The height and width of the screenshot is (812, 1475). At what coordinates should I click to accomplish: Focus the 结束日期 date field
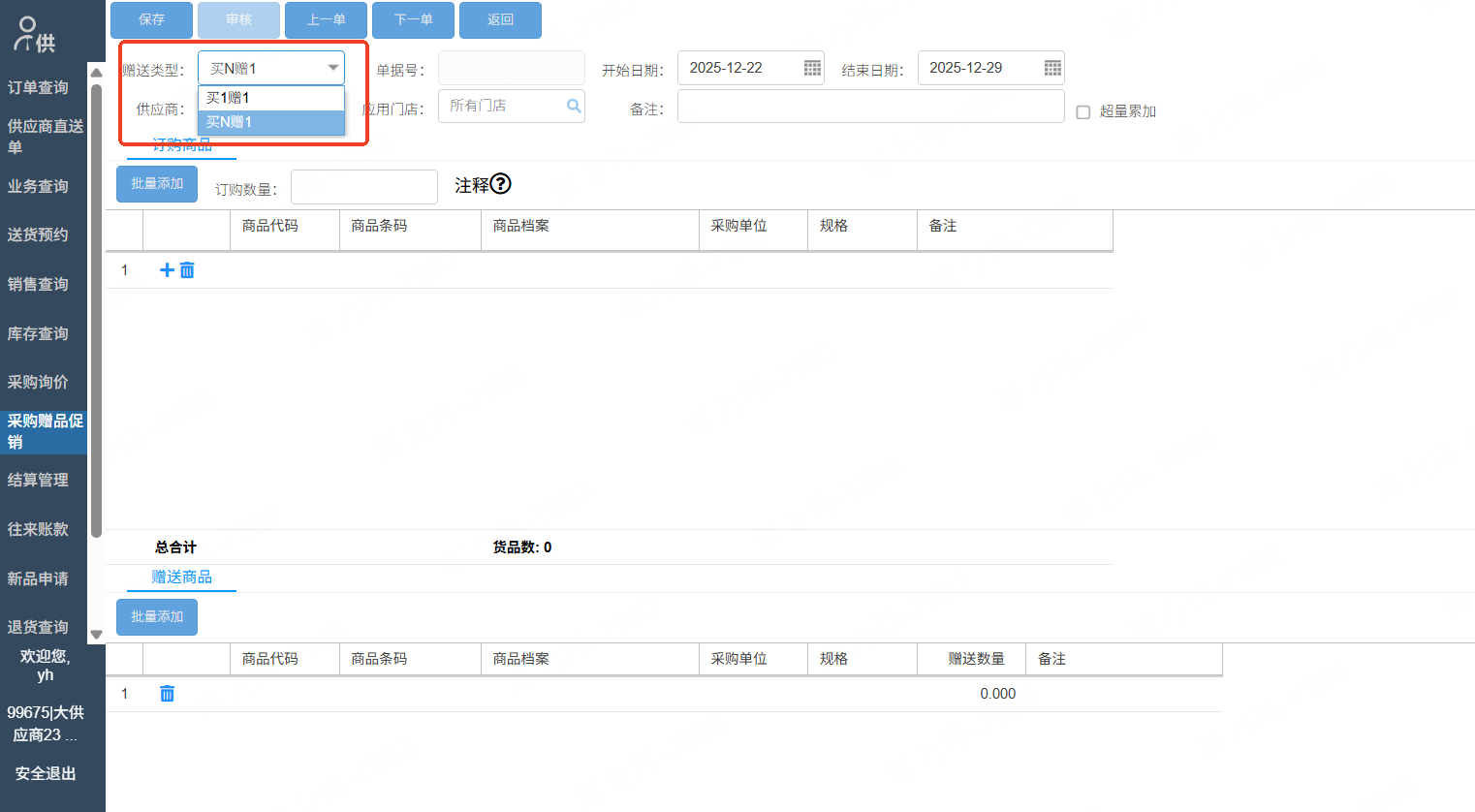tap(991, 68)
